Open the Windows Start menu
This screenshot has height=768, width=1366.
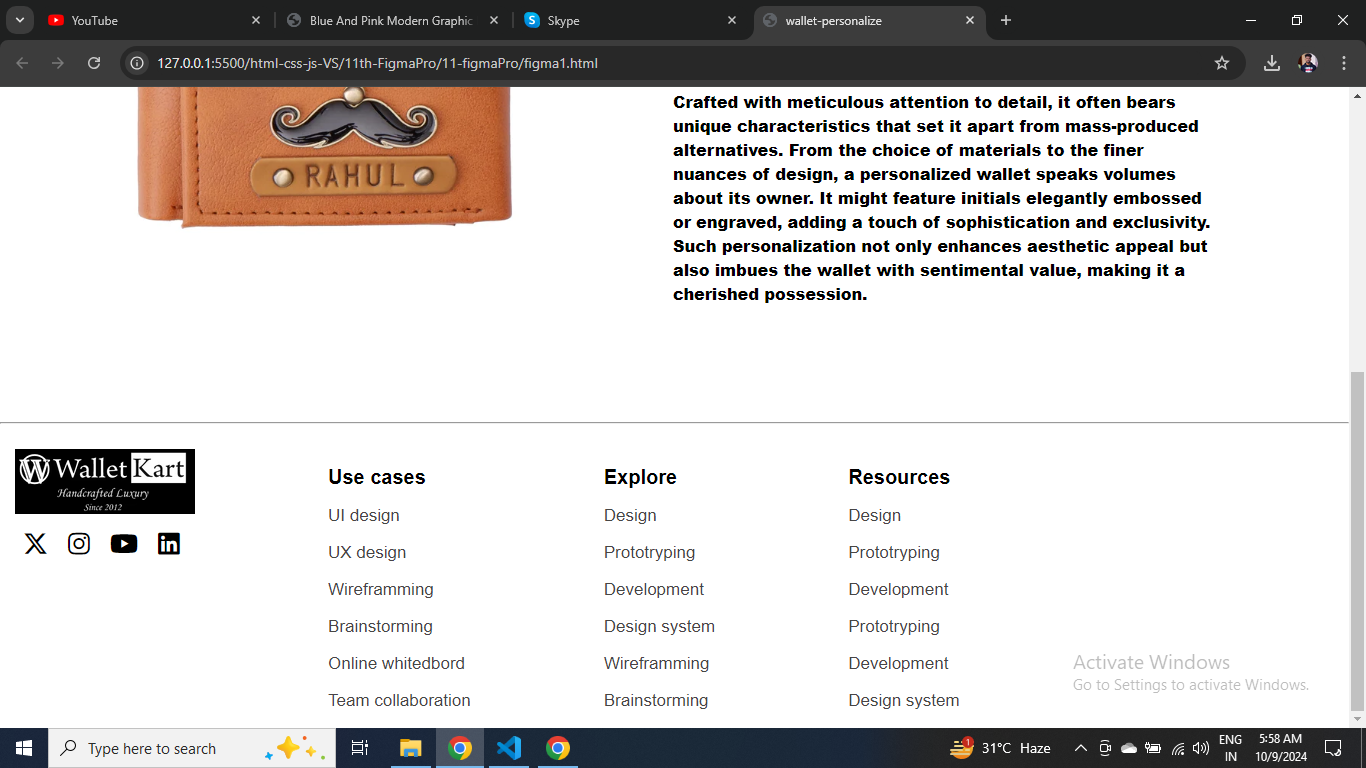coord(24,748)
